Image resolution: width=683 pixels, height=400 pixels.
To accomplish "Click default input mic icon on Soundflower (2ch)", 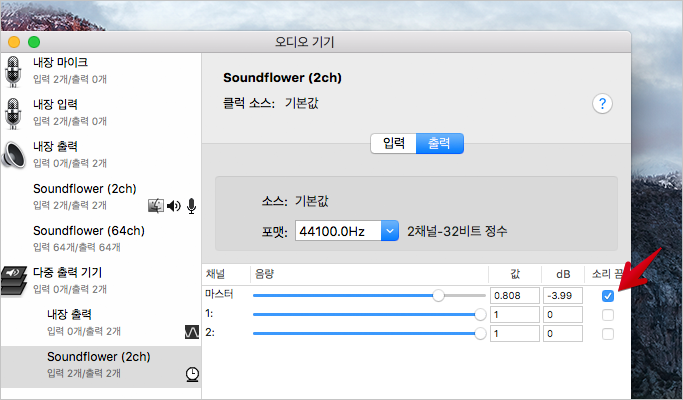I will pos(191,206).
